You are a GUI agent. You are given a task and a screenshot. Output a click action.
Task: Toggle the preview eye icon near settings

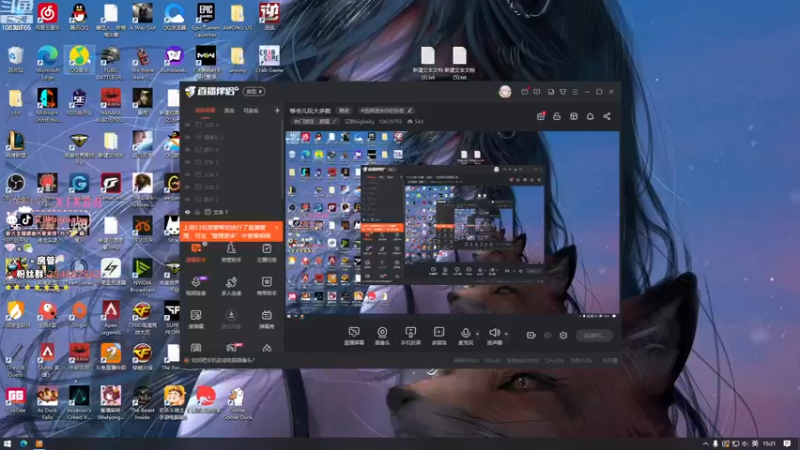coord(547,335)
